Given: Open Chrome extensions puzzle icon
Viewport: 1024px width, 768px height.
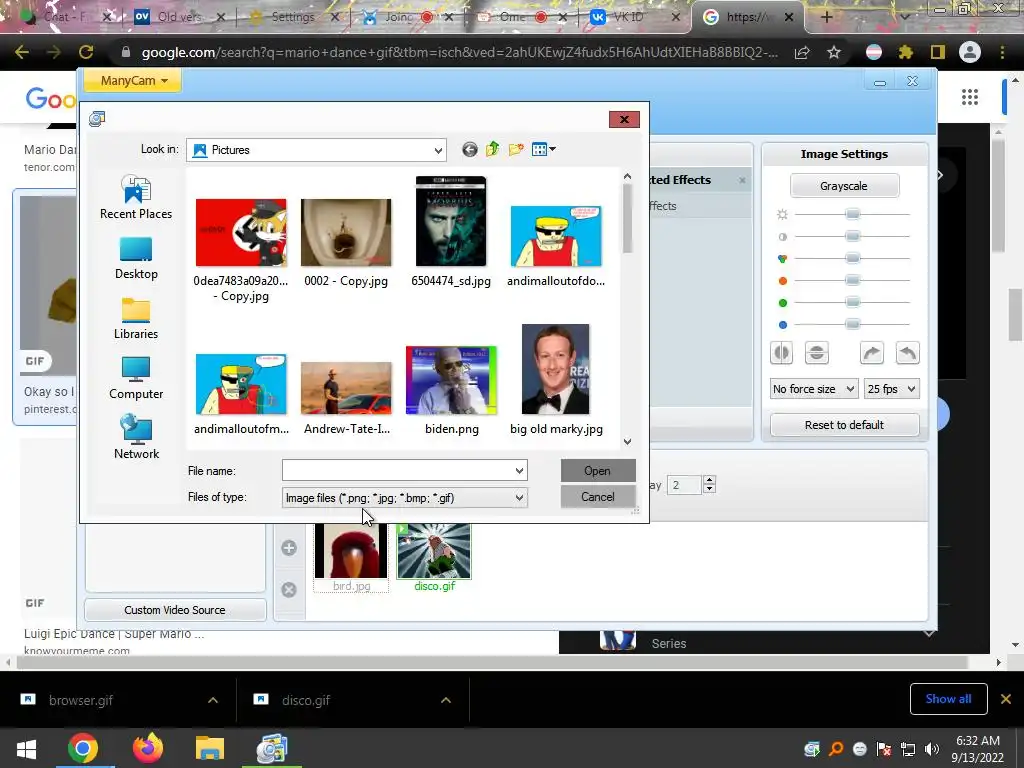Looking at the screenshot, I should point(906,52).
